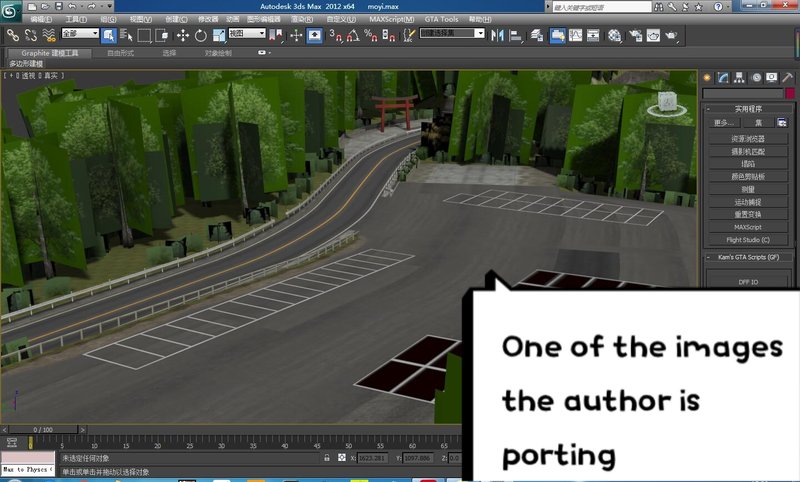Open the Render Setup teapot icon

[x=635, y=35]
